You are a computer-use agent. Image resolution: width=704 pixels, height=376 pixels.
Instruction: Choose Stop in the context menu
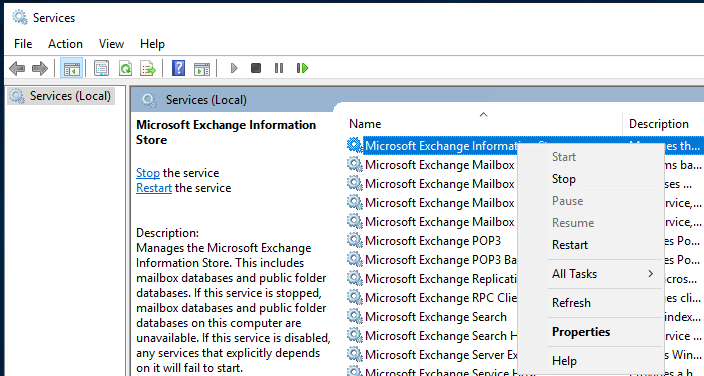click(590, 179)
